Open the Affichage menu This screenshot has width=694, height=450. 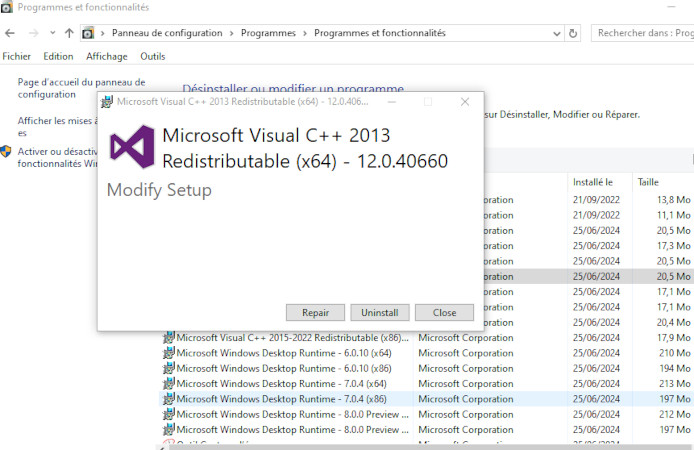[107, 56]
